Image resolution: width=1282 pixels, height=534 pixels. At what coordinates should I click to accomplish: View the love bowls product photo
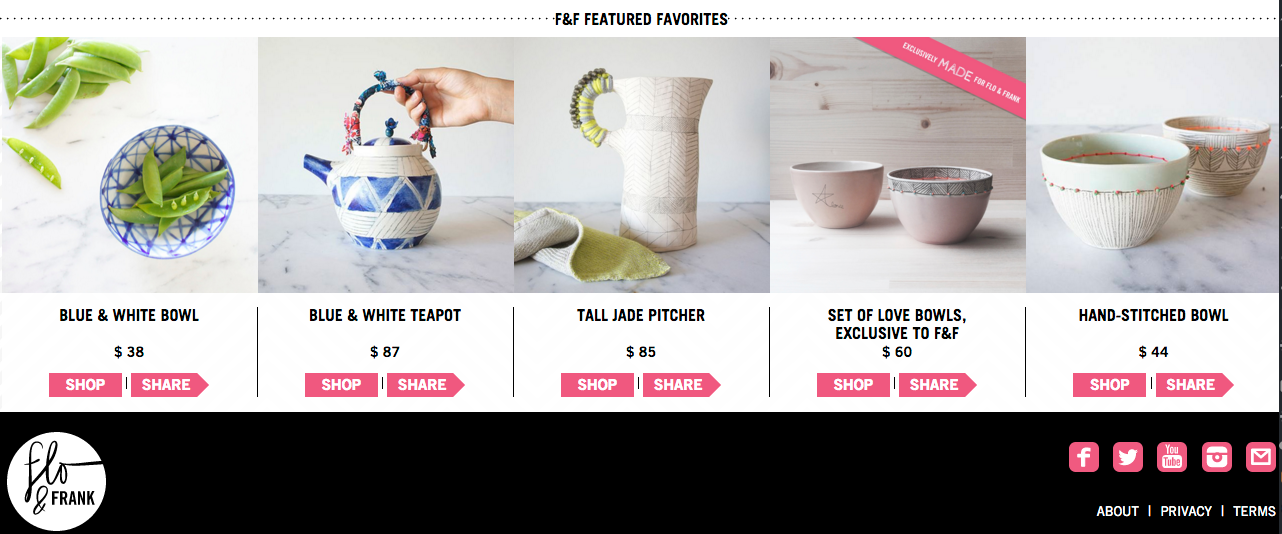[898, 165]
